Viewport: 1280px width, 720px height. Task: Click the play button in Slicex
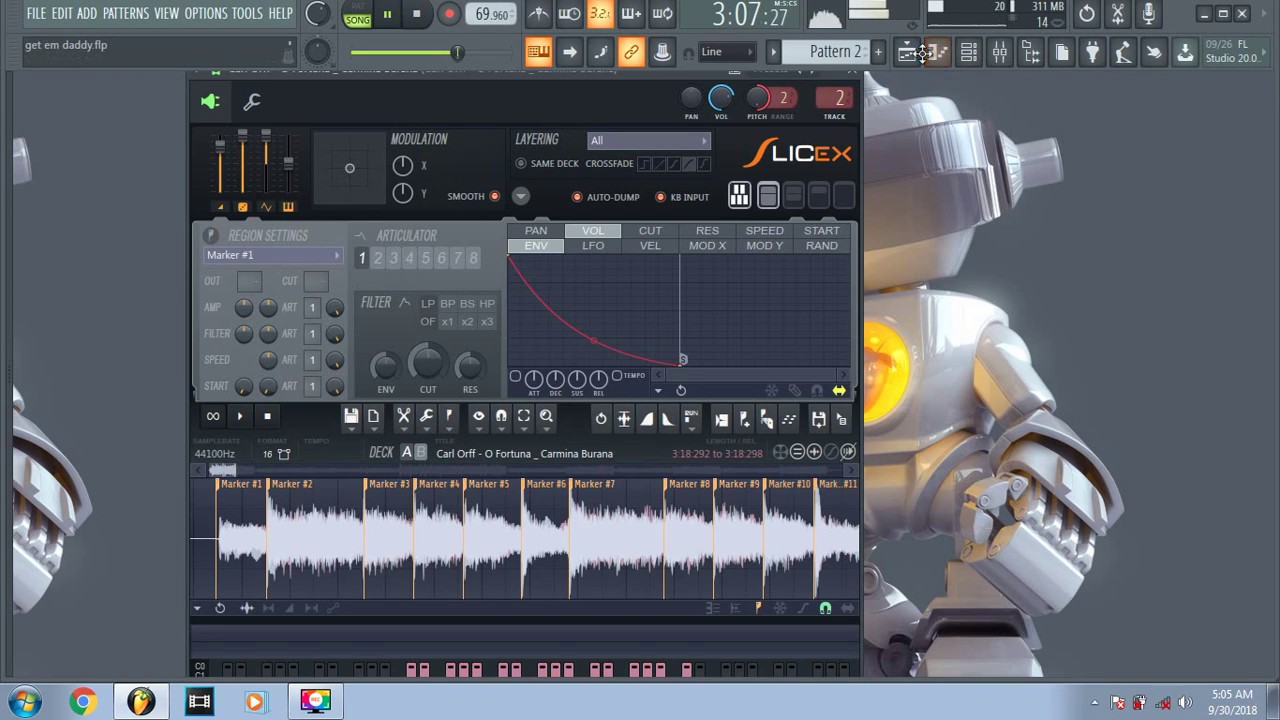tap(240, 416)
